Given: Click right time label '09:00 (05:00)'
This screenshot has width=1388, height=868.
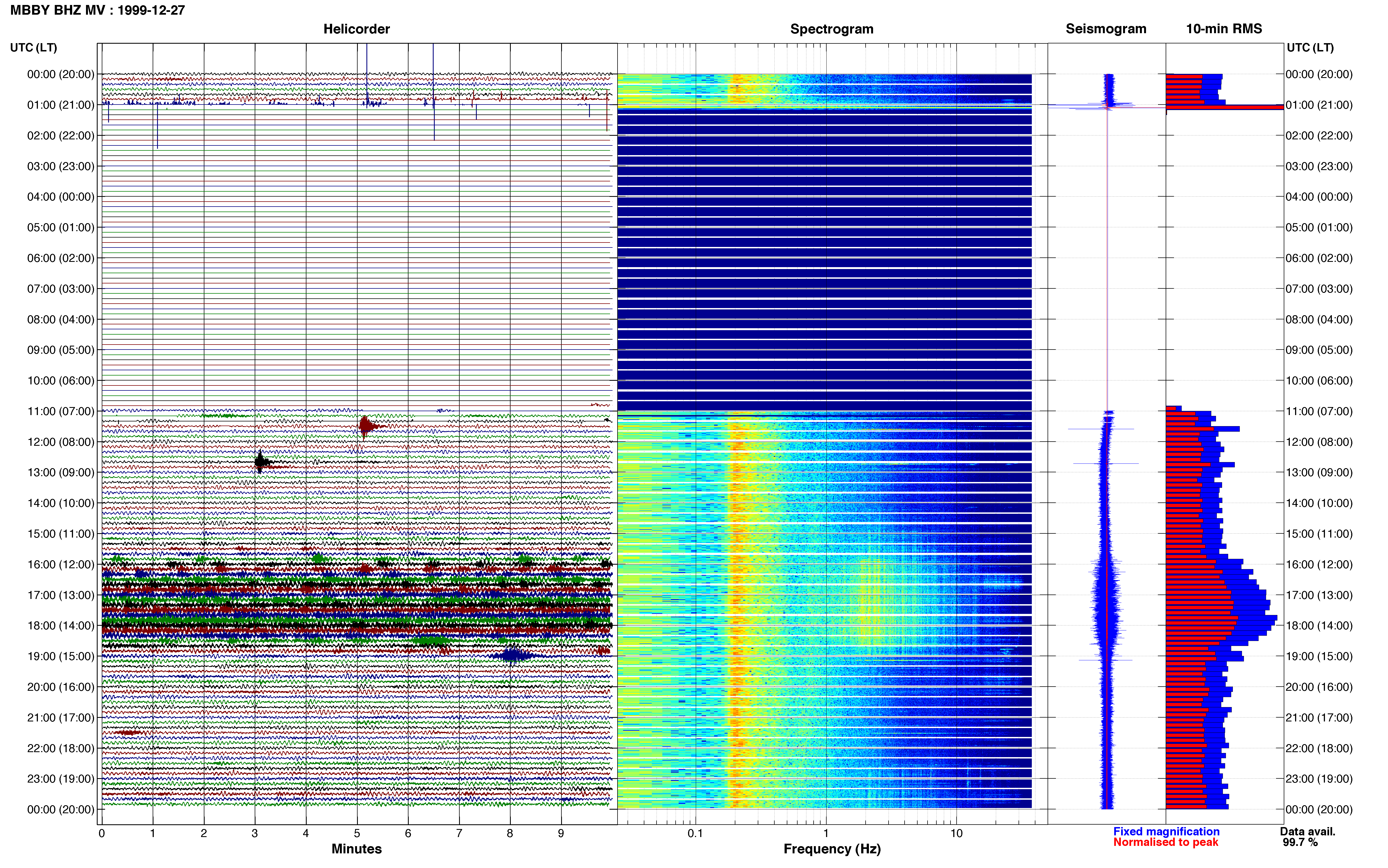Looking at the screenshot, I should [x=1319, y=350].
